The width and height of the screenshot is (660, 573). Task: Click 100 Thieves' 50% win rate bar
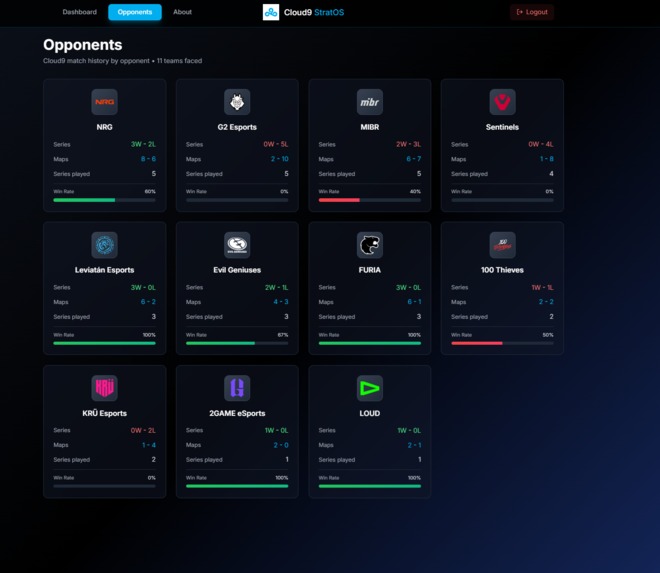click(x=502, y=343)
